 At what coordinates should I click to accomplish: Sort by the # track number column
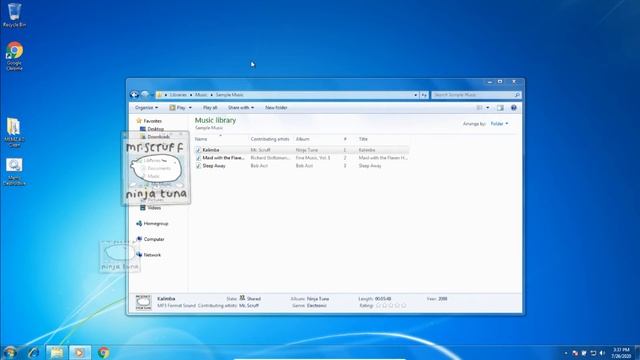click(345, 139)
